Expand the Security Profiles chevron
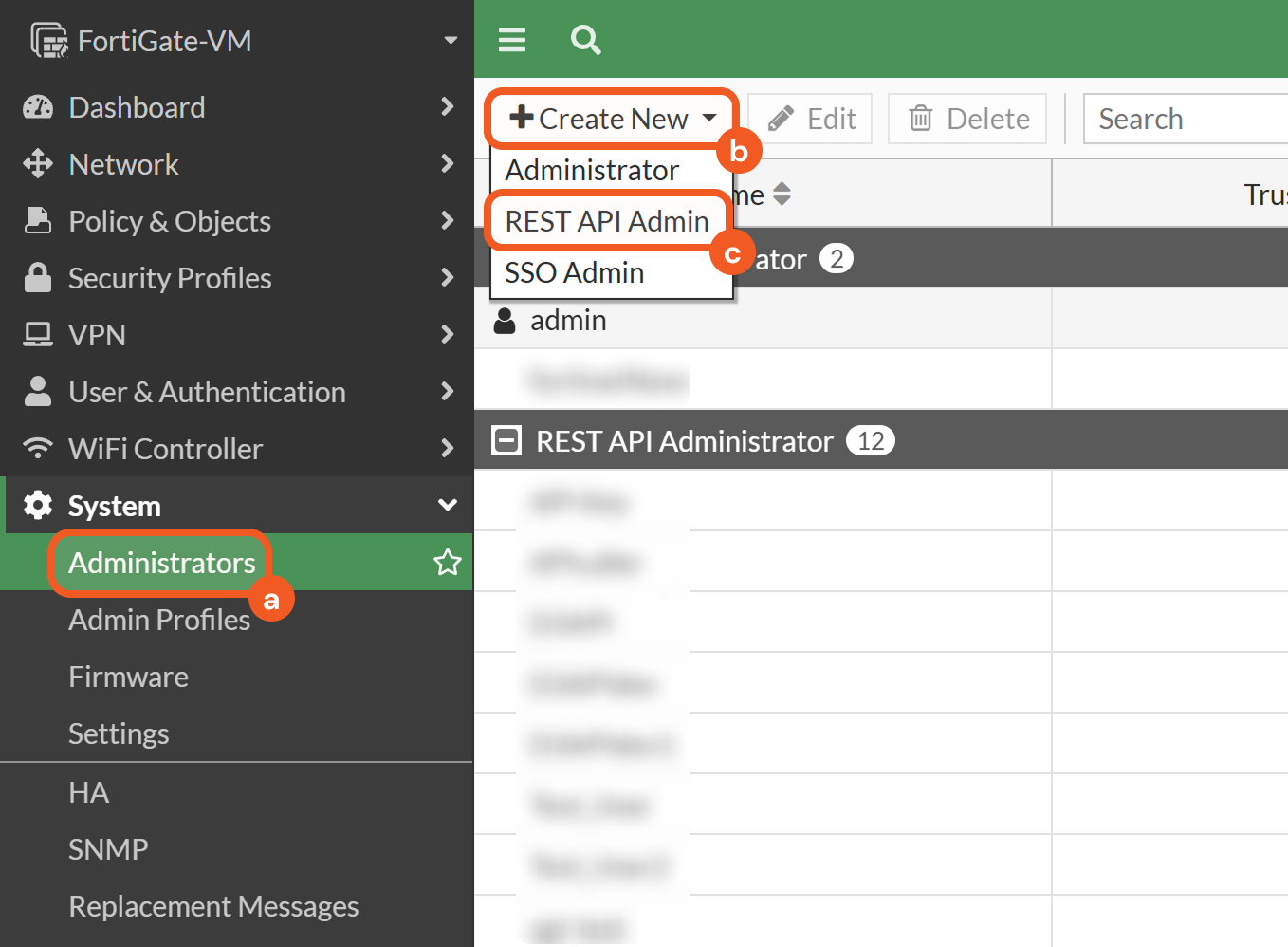This screenshot has height=947, width=1288. [448, 277]
